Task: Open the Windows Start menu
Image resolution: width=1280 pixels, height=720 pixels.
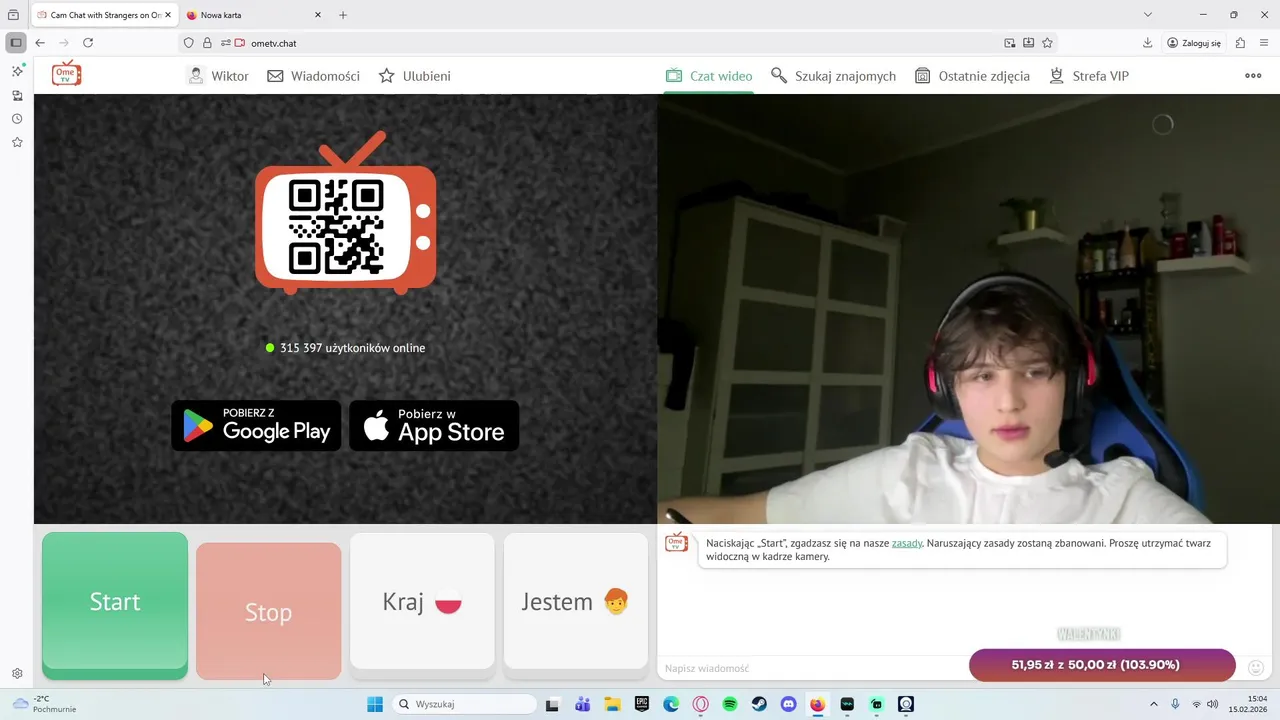Action: (375, 704)
